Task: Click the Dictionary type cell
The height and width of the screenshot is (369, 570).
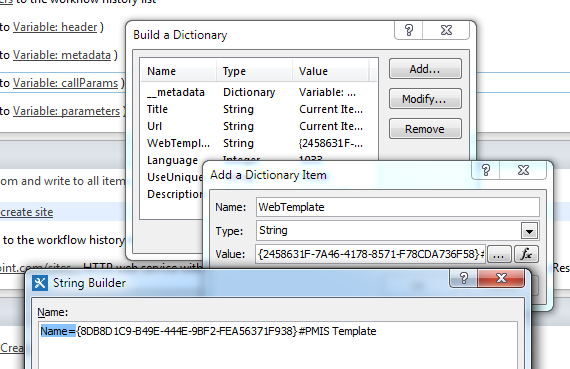Action: (249, 92)
